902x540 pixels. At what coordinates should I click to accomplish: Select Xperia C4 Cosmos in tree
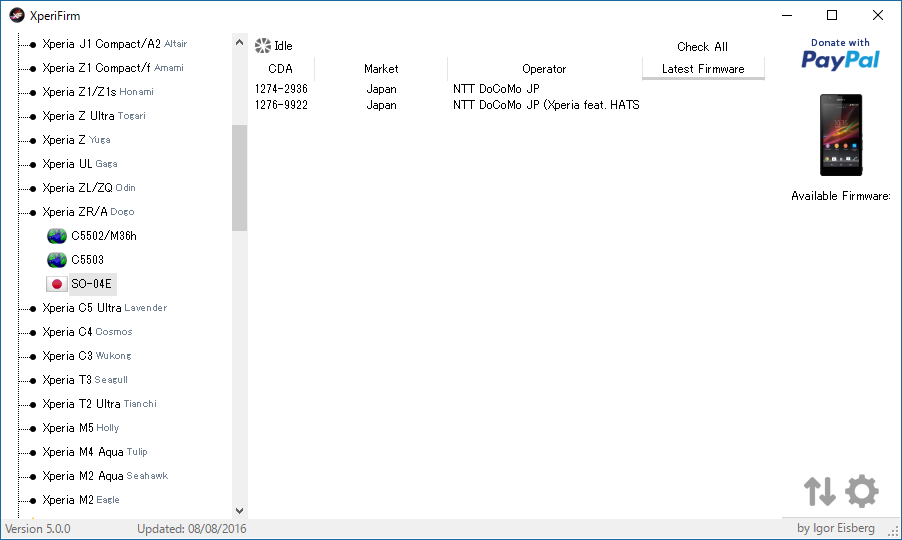coord(87,332)
